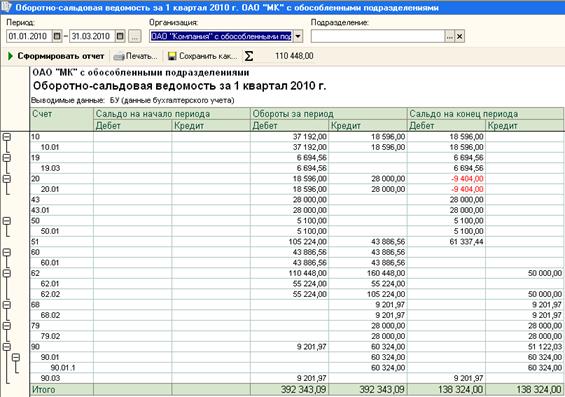Select account cell 62.02
This screenshot has width=565, height=397.
62,294
